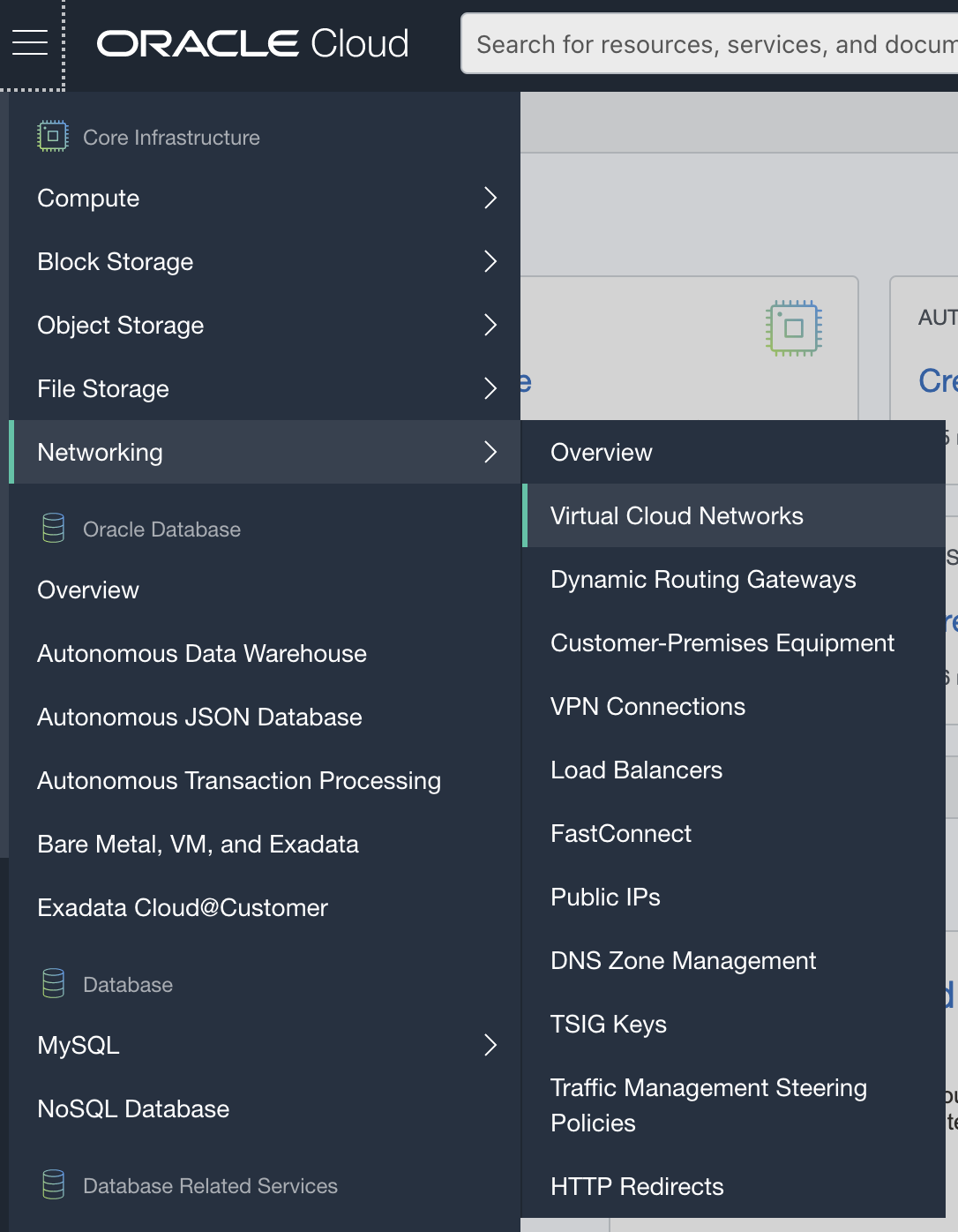The width and height of the screenshot is (958, 1232).
Task: Click the Oracle Database heading text
Action: [161, 530]
